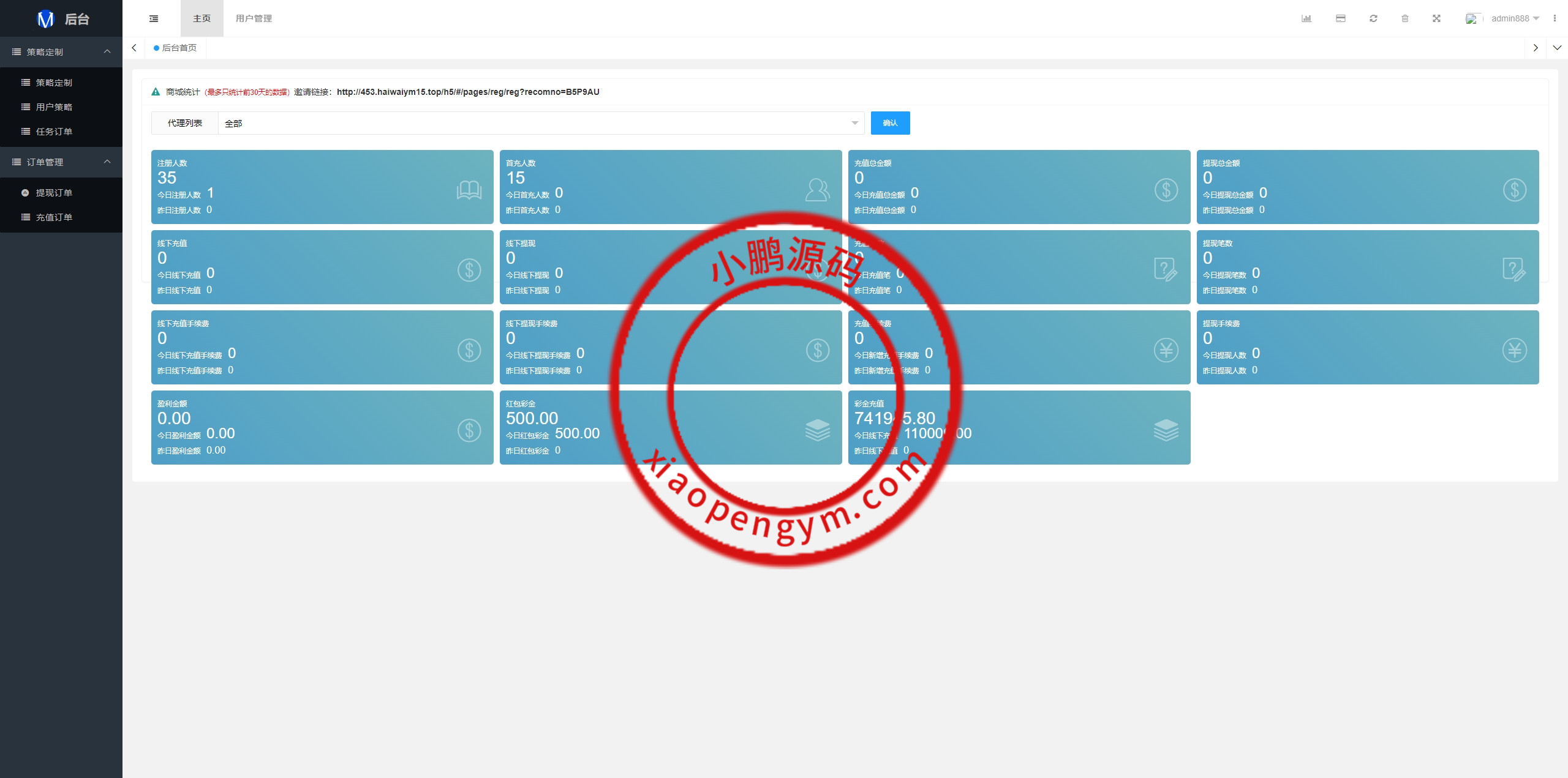Click the M logo in sidebar
The height and width of the screenshot is (778, 1568).
pyautogui.click(x=46, y=19)
